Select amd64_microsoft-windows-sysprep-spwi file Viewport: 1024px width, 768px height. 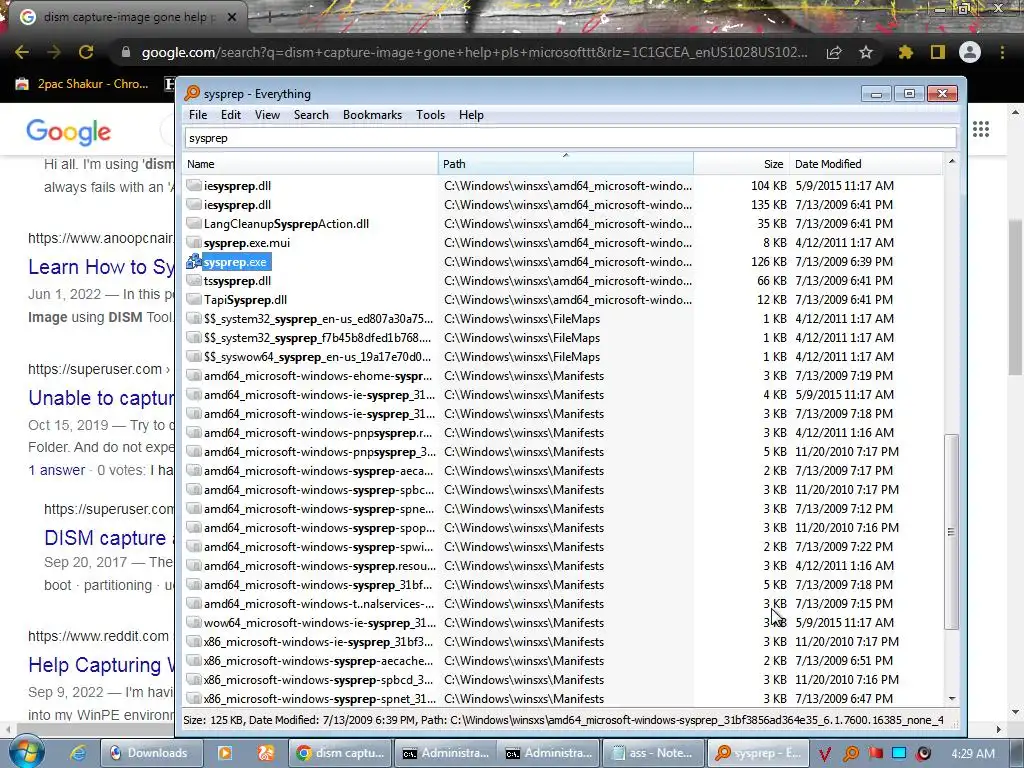coord(317,547)
